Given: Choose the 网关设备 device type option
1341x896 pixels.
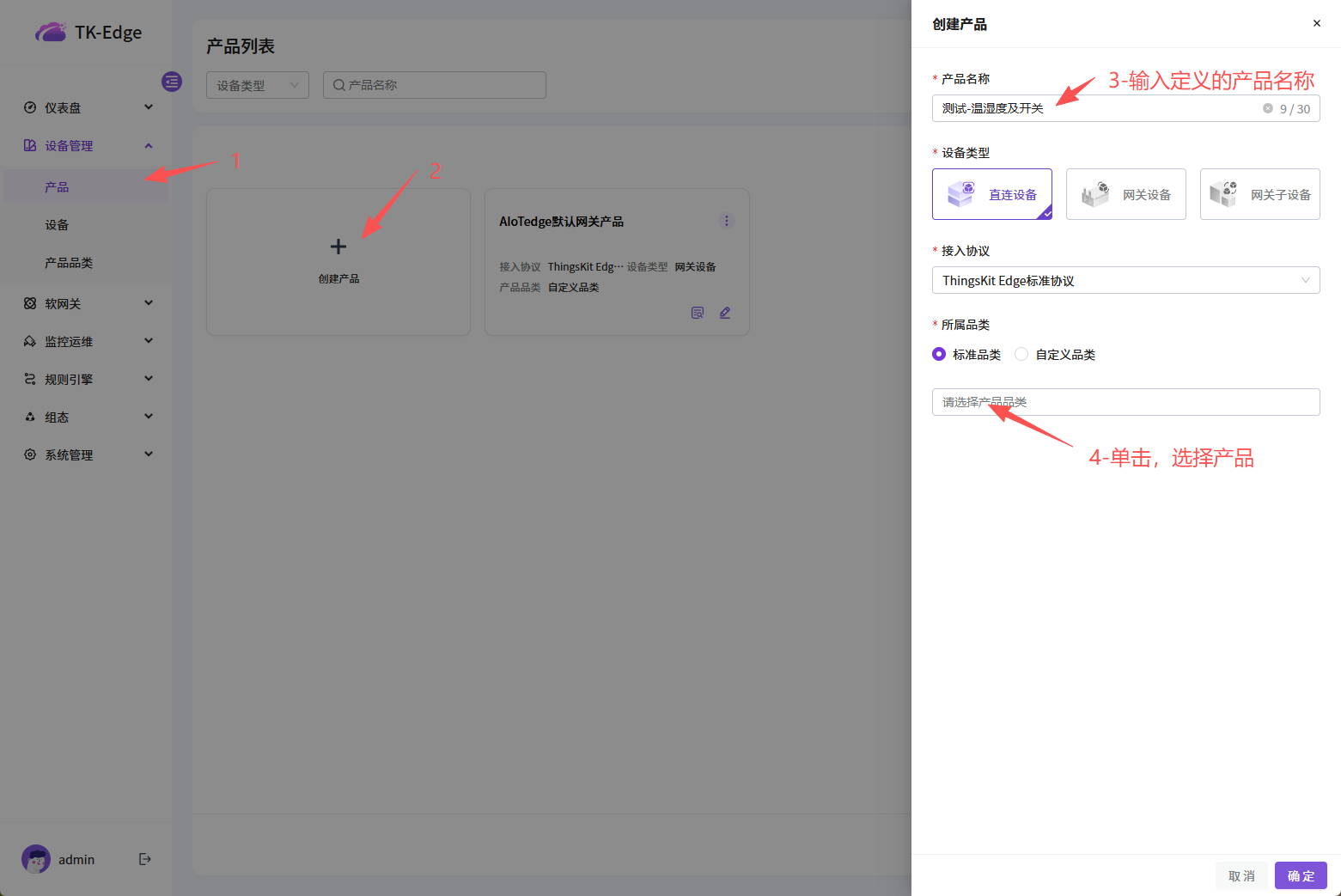Looking at the screenshot, I should pyautogui.click(x=1125, y=194).
